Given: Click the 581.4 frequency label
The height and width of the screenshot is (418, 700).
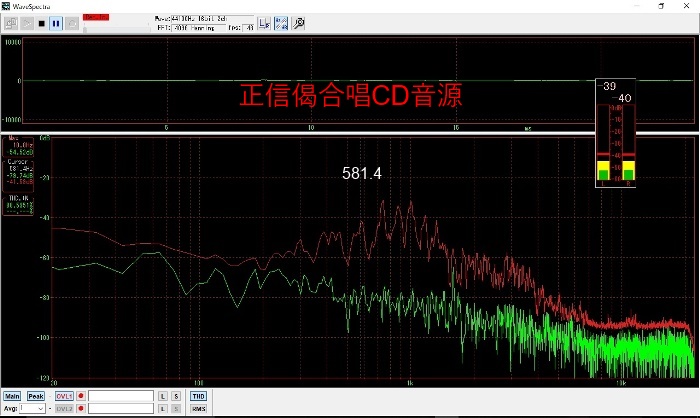Looking at the screenshot, I should (x=362, y=173).
